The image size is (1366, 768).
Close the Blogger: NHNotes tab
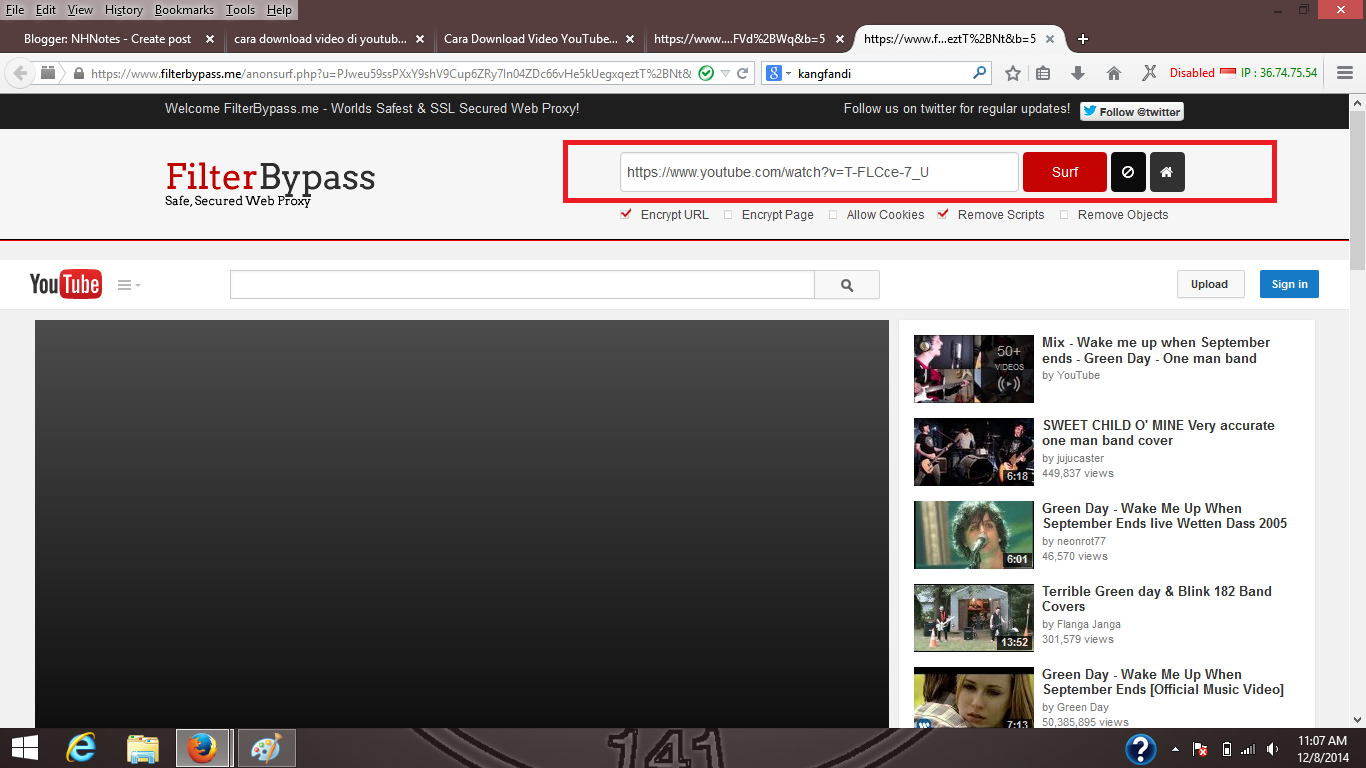[x=210, y=39]
